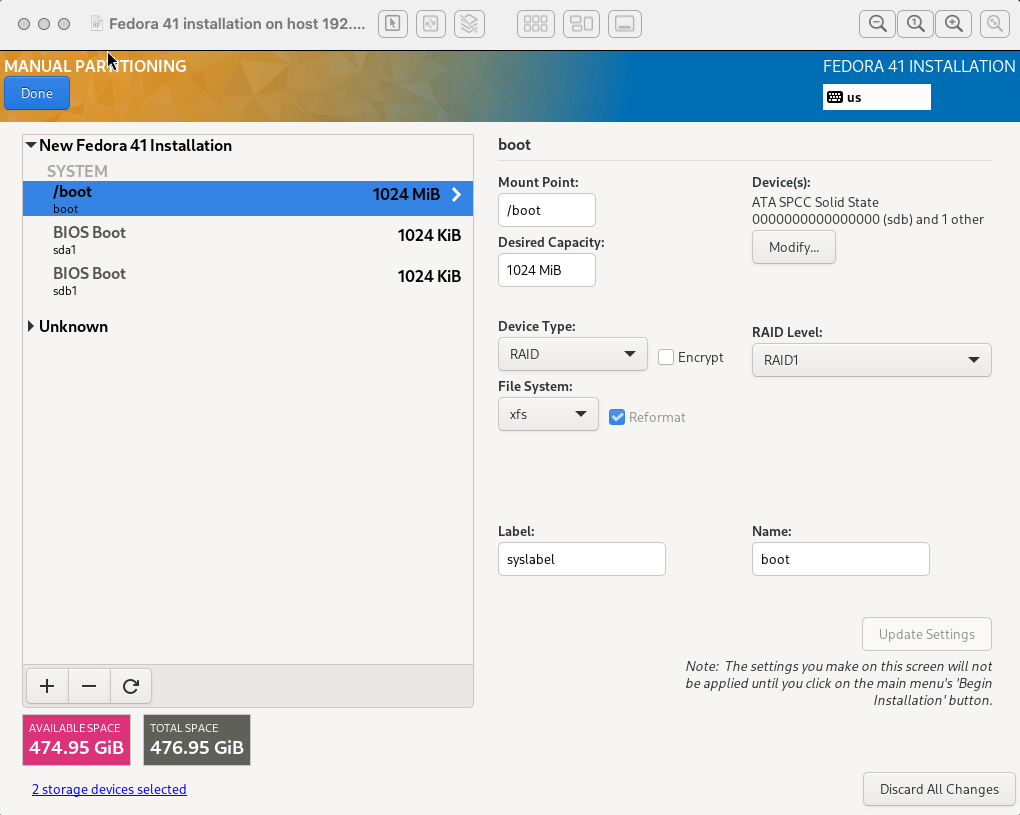Toggle the Encrypt checkbox

[x=665, y=357]
